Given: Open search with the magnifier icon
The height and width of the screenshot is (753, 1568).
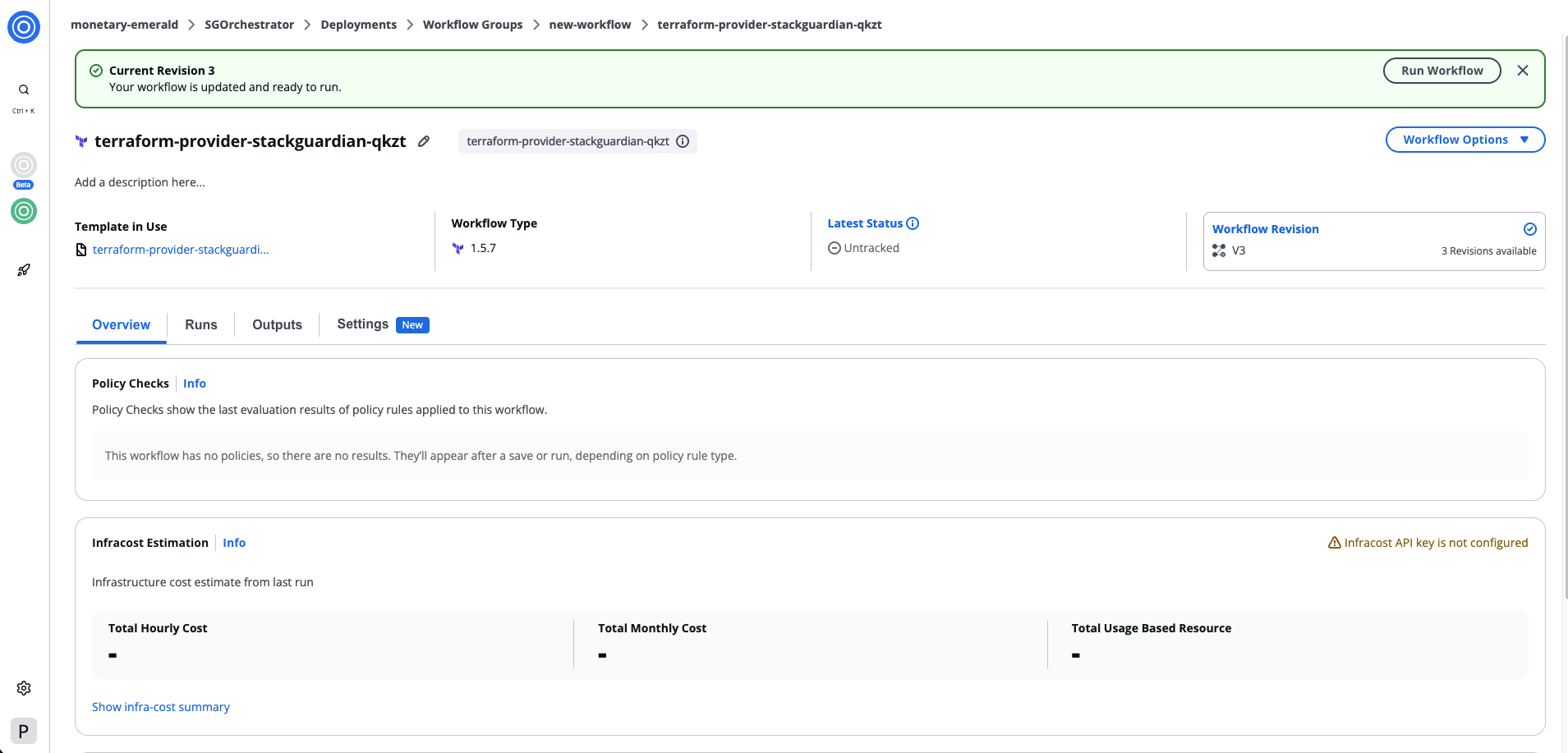Looking at the screenshot, I should (24, 90).
